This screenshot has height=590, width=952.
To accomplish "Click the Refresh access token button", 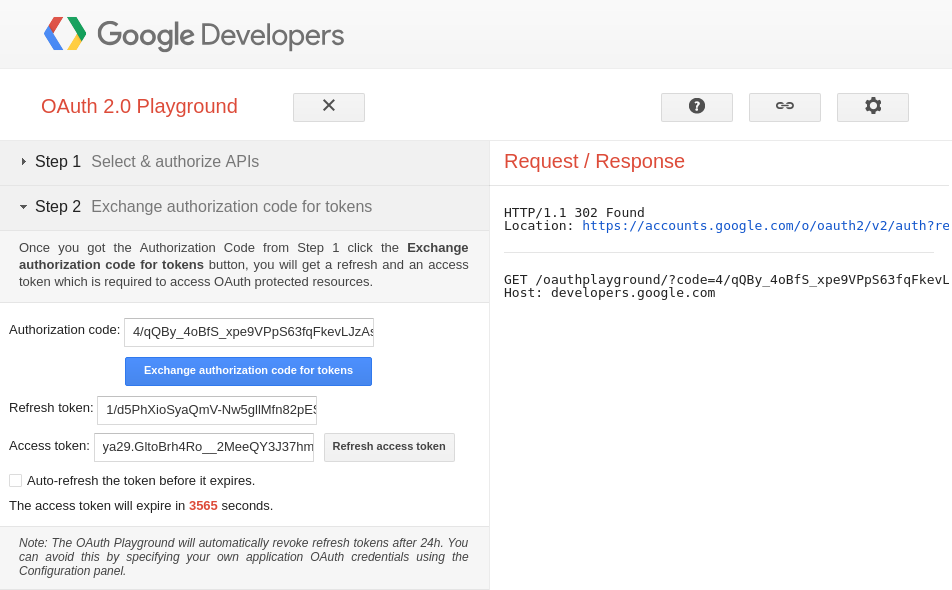I will [389, 447].
